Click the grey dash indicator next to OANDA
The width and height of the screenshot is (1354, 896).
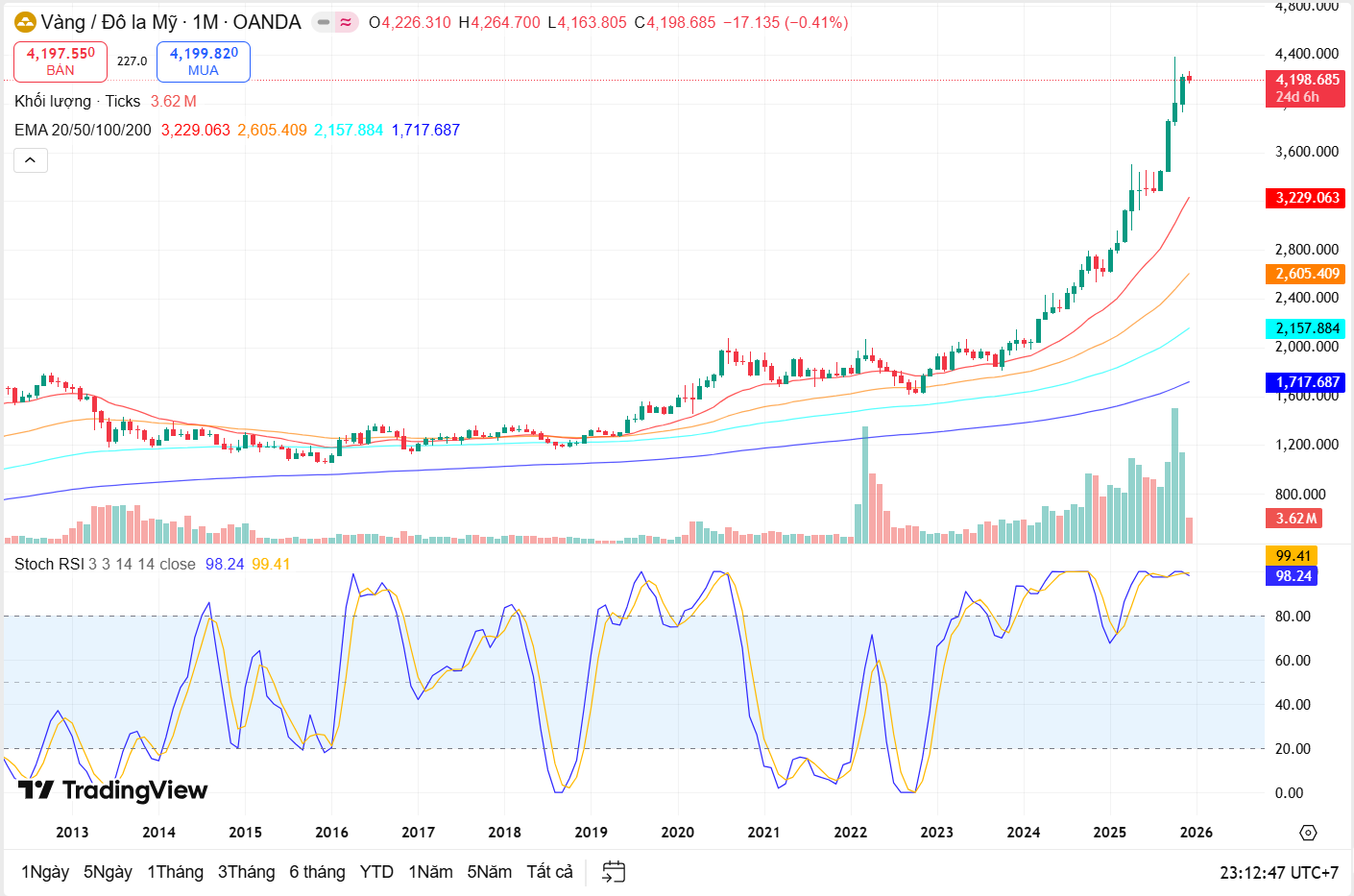coord(324,22)
